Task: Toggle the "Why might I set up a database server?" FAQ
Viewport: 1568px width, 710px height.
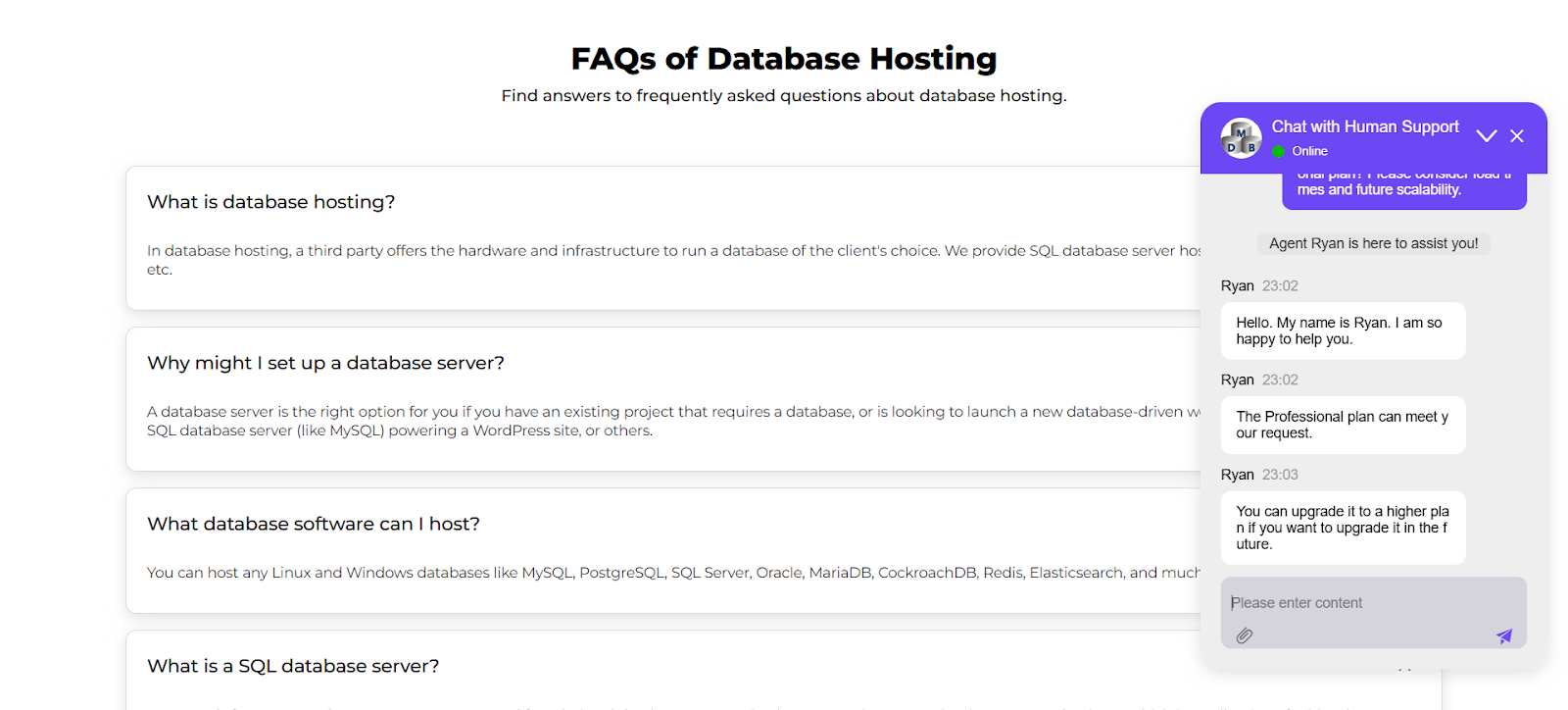Action: coord(325,363)
